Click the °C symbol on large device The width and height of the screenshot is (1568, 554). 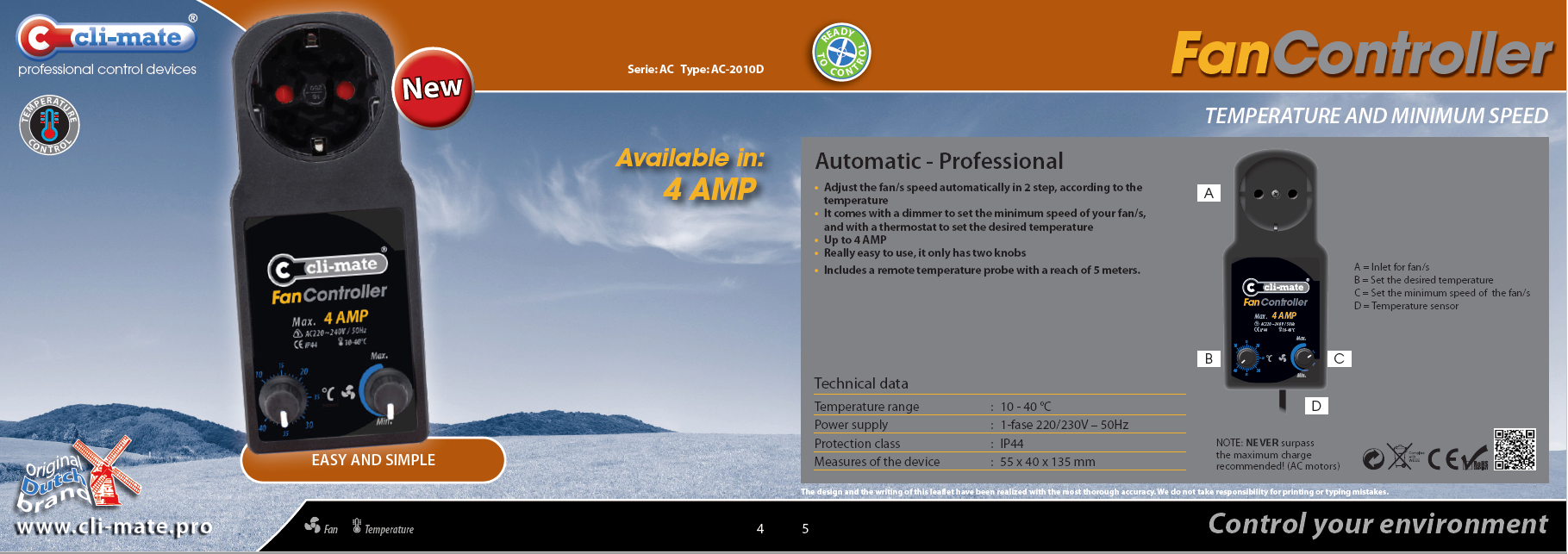coord(328,394)
